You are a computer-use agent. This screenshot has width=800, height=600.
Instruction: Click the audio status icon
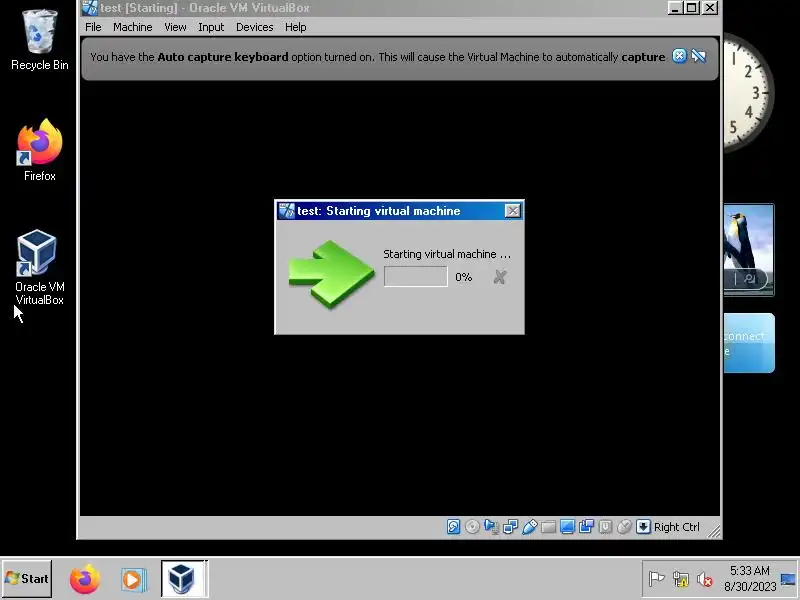[491, 527]
